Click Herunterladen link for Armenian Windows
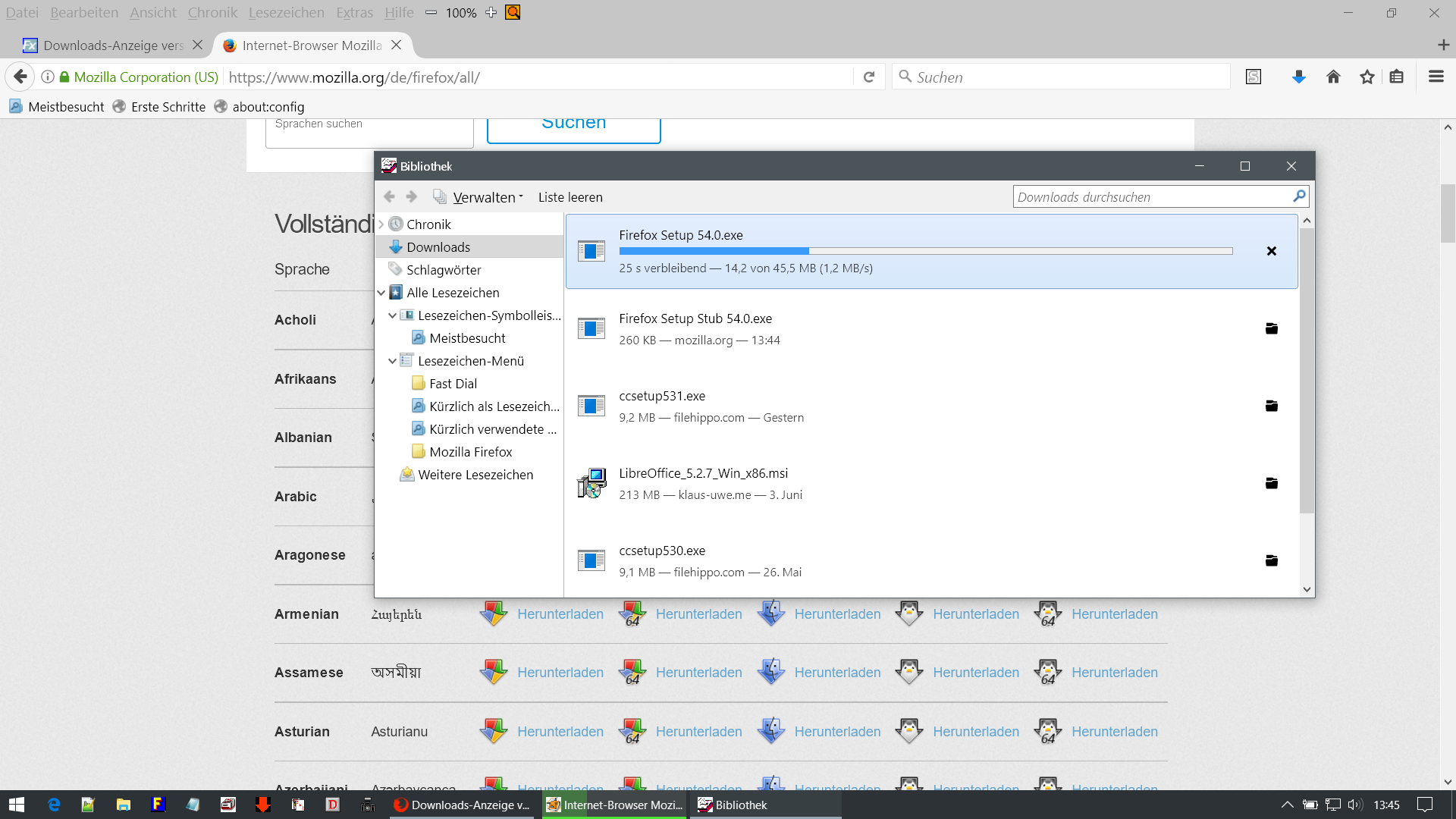This screenshot has height=819, width=1456. coord(560,614)
